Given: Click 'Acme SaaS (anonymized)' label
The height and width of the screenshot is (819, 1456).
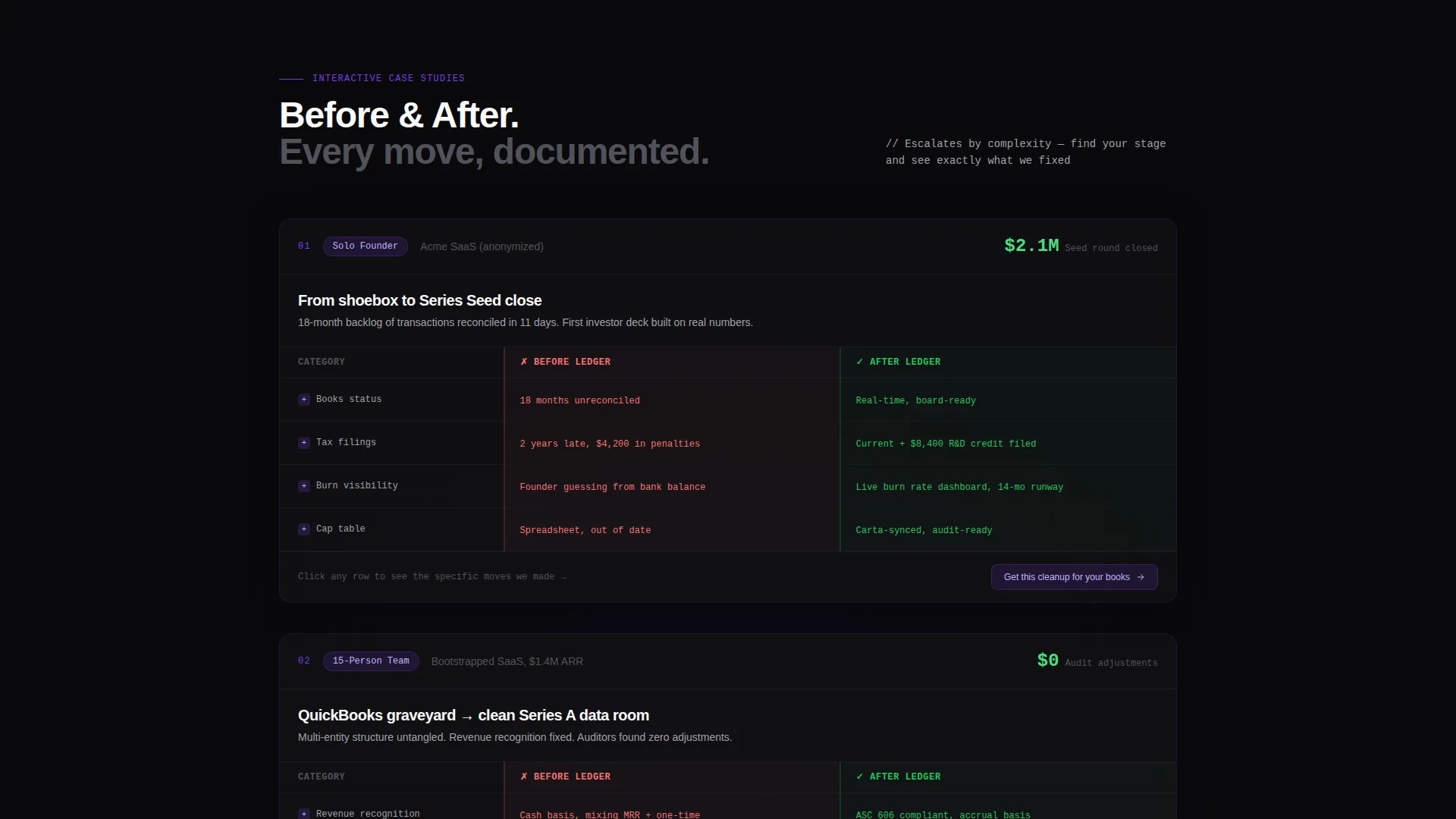Looking at the screenshot, I should 482,246.
